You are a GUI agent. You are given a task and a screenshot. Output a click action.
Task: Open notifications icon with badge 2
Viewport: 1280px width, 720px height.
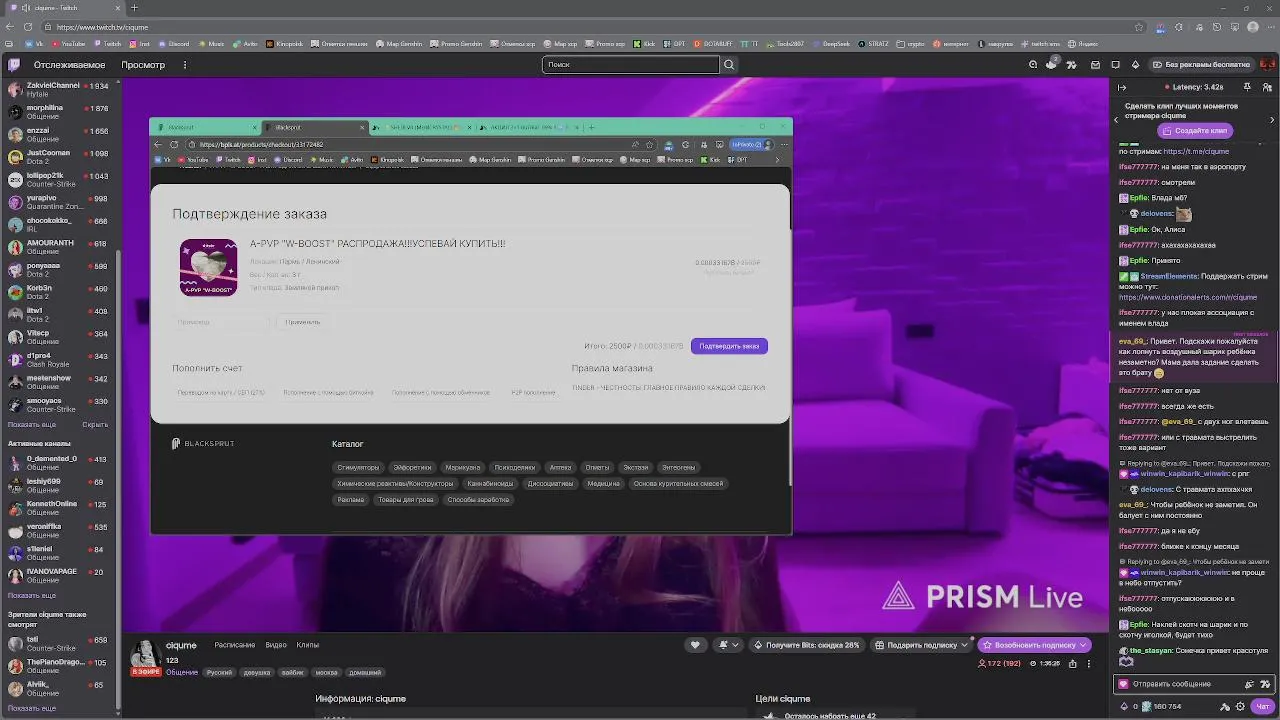[x=1051, y=65]
